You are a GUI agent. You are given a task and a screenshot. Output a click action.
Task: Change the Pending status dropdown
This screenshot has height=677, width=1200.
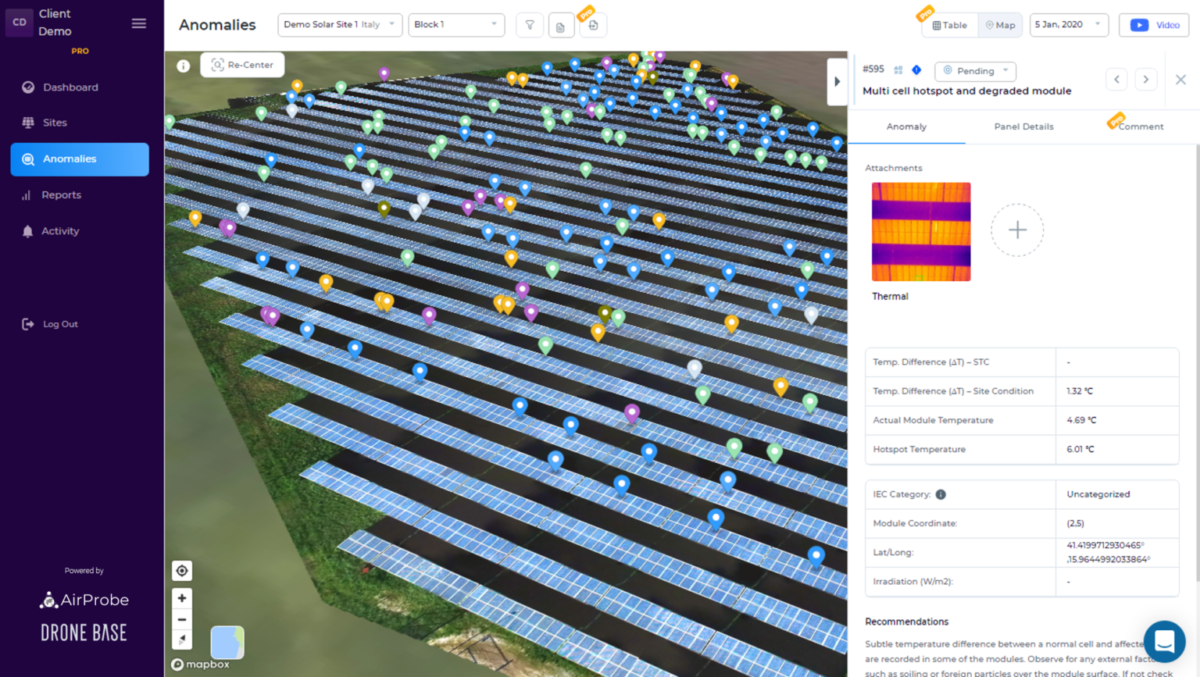point(975,71)
